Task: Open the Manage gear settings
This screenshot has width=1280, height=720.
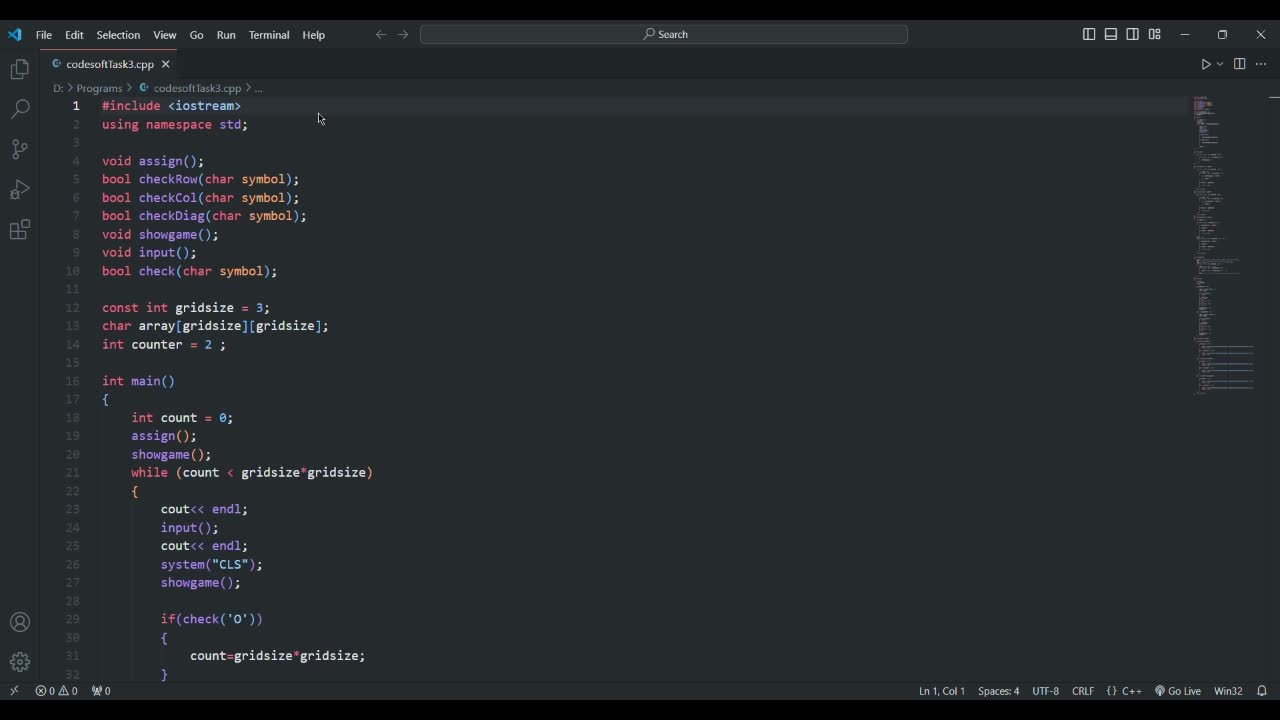Action: (19, 662)
